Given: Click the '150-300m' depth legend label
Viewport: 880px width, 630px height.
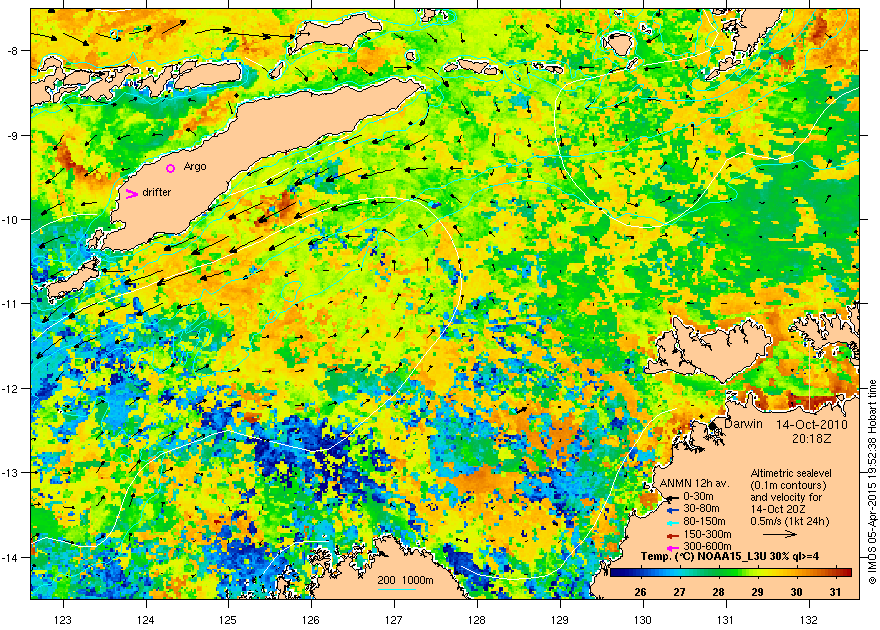Looking at the screenshot, I should 707,534.
